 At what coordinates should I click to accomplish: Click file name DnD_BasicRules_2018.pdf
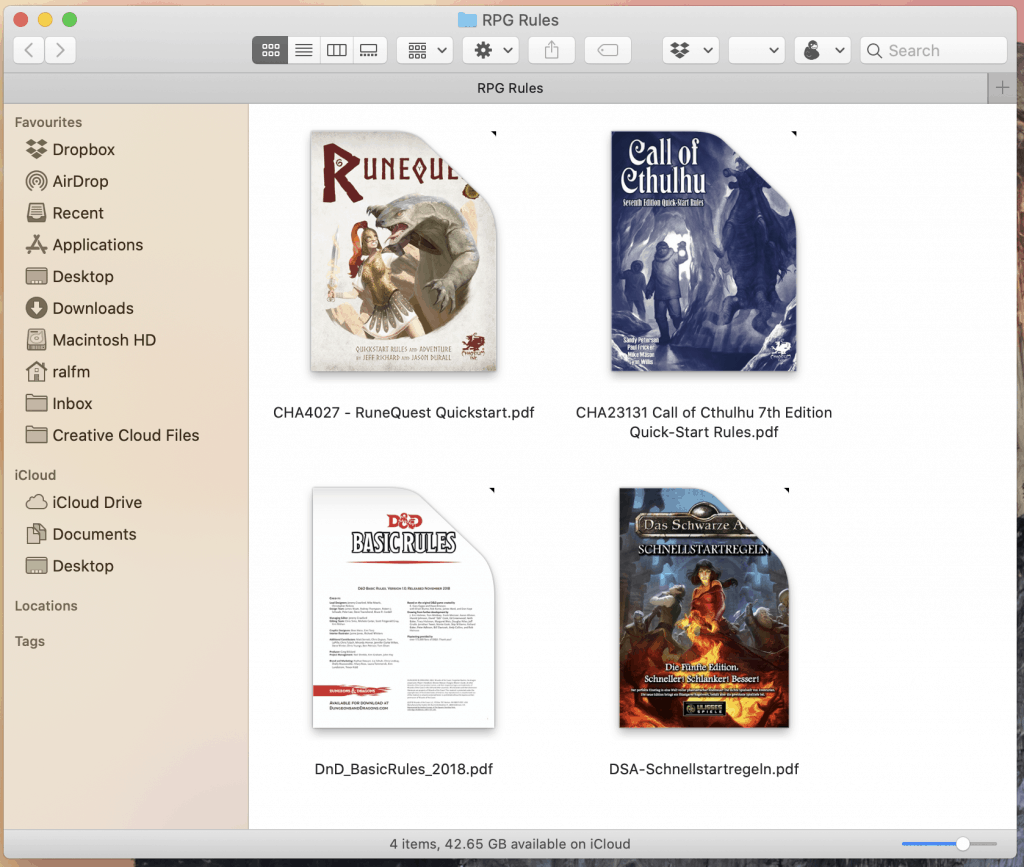(x=404, y=769)
